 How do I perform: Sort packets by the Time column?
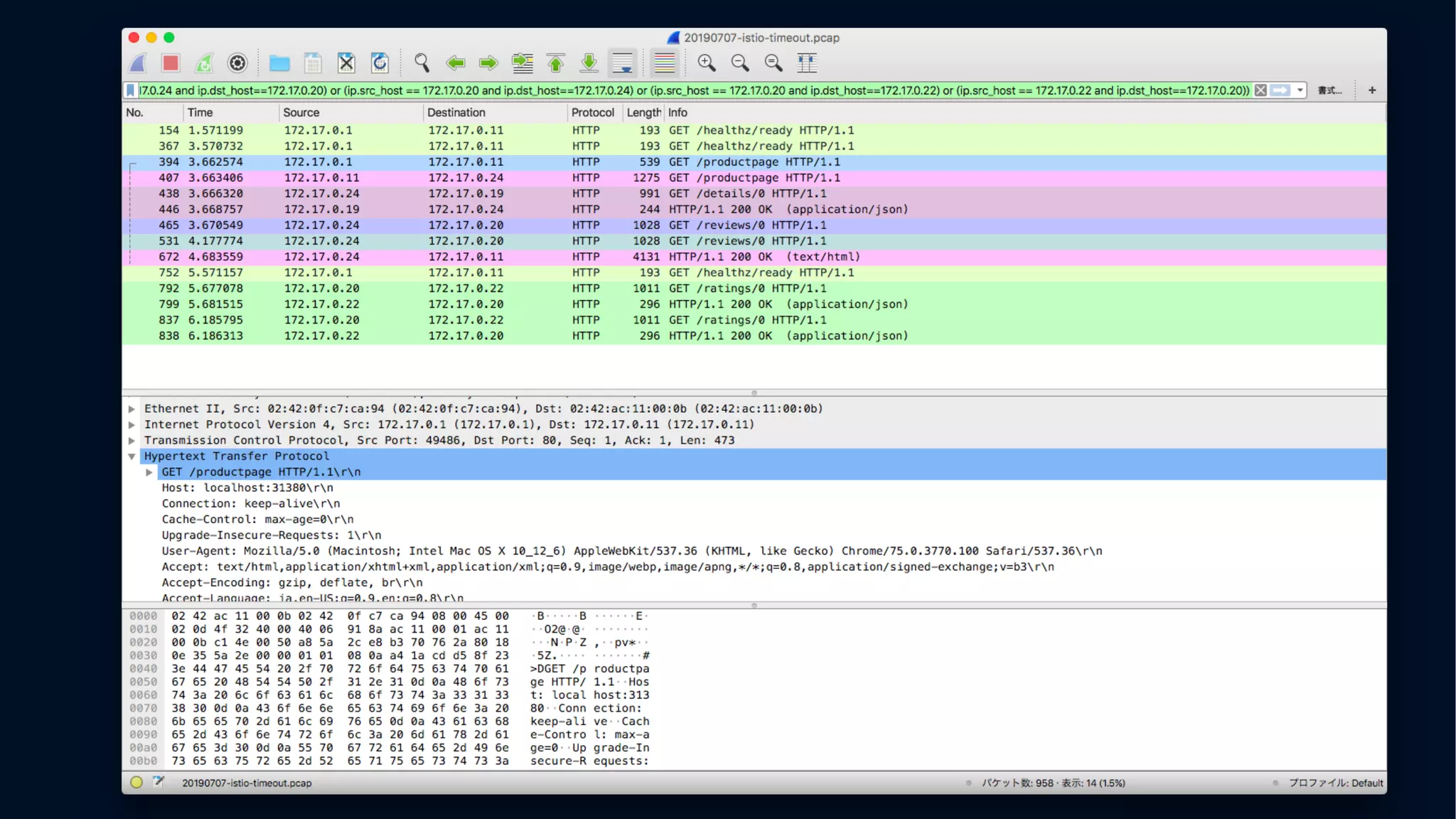click(200, 112)
